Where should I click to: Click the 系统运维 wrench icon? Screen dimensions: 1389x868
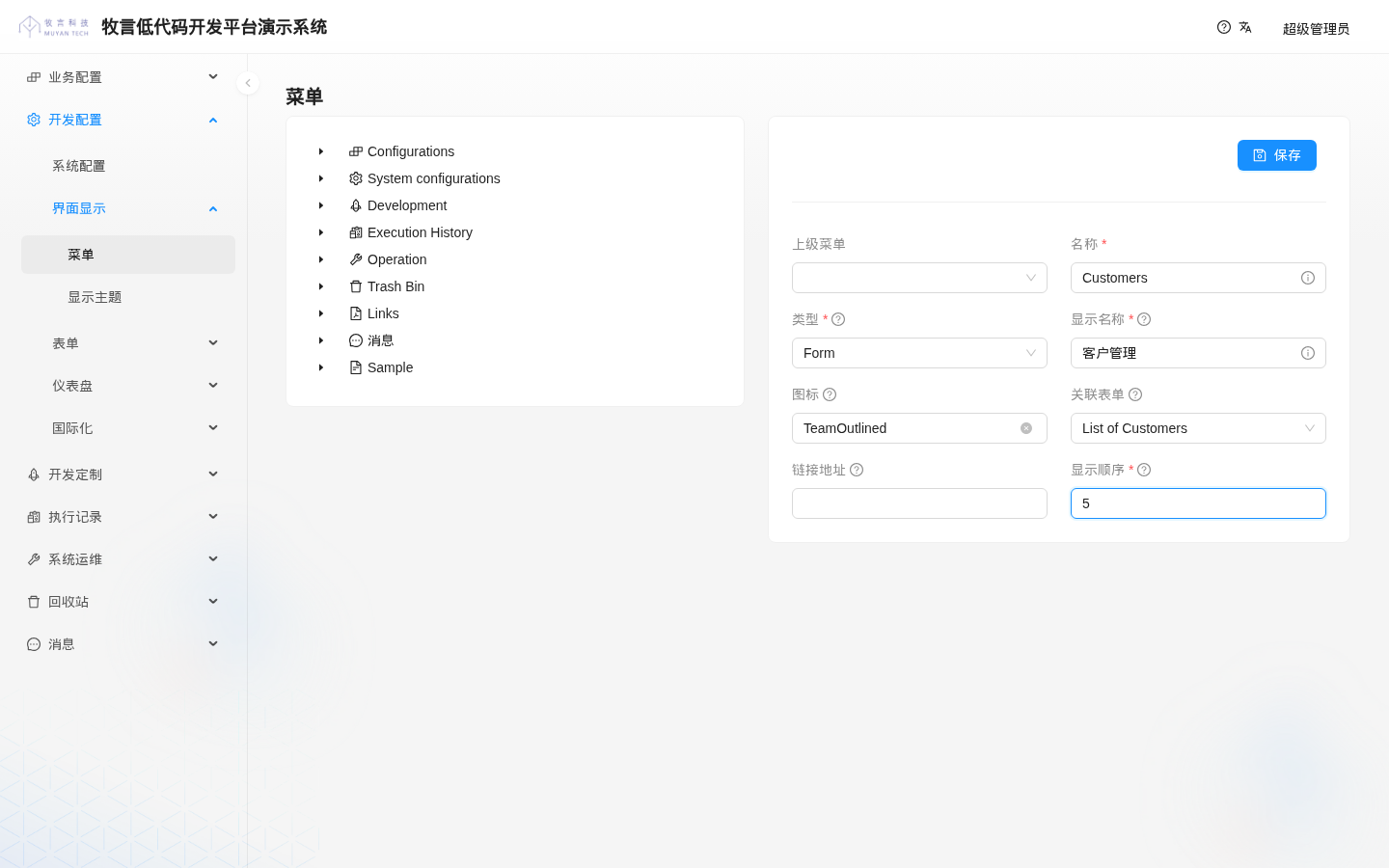pos(34,559)
